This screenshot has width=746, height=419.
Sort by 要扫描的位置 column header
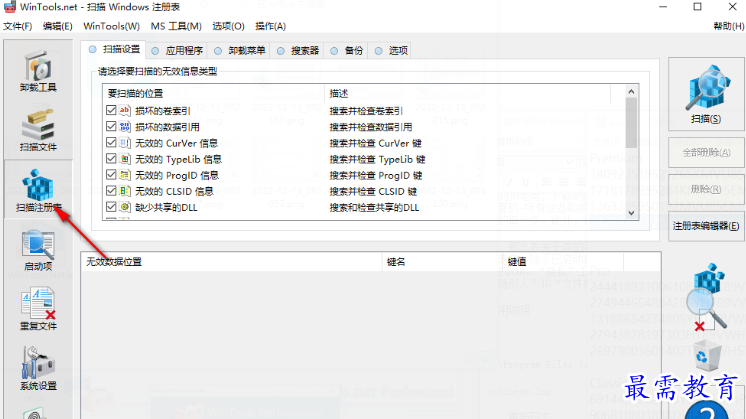coord(213,93)
